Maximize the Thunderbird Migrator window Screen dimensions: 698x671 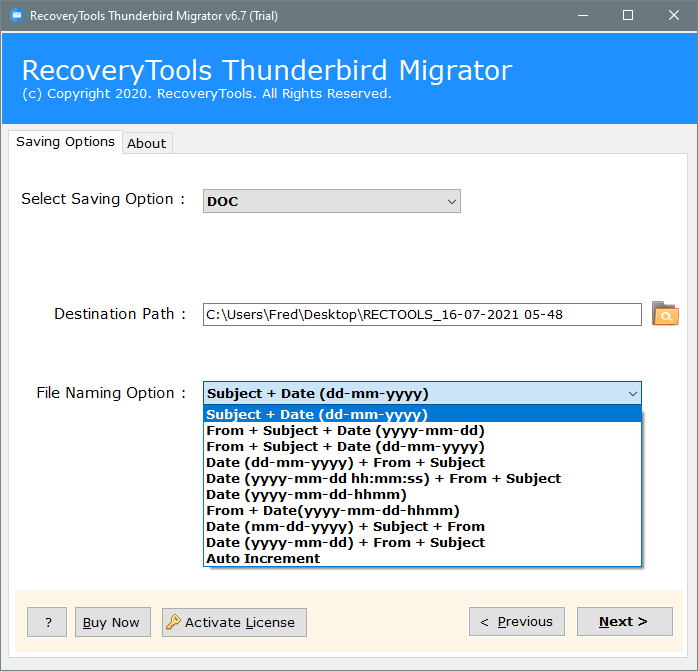click(x=628, y=16)
